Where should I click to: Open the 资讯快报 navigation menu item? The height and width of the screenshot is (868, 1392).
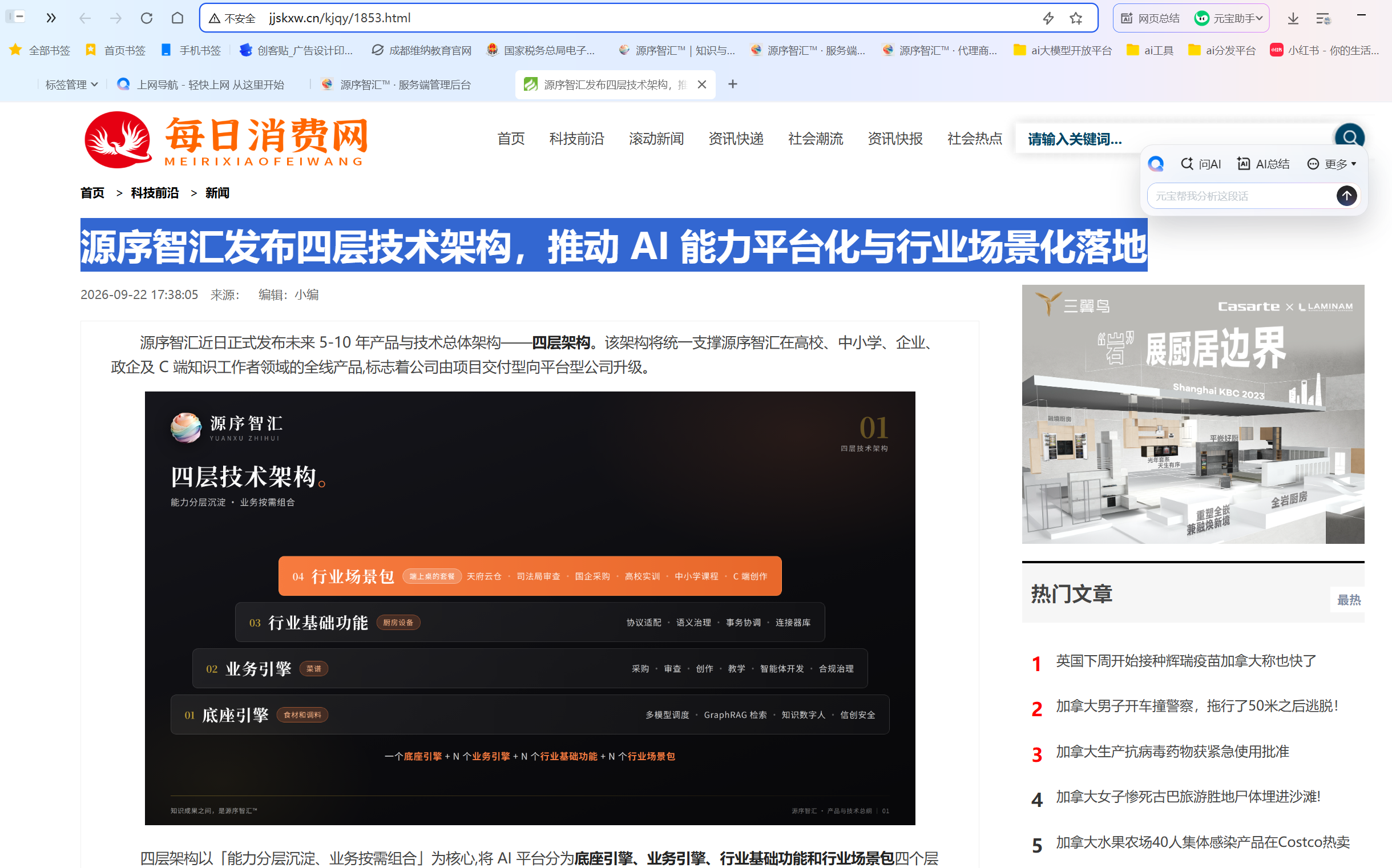[895, 138]
